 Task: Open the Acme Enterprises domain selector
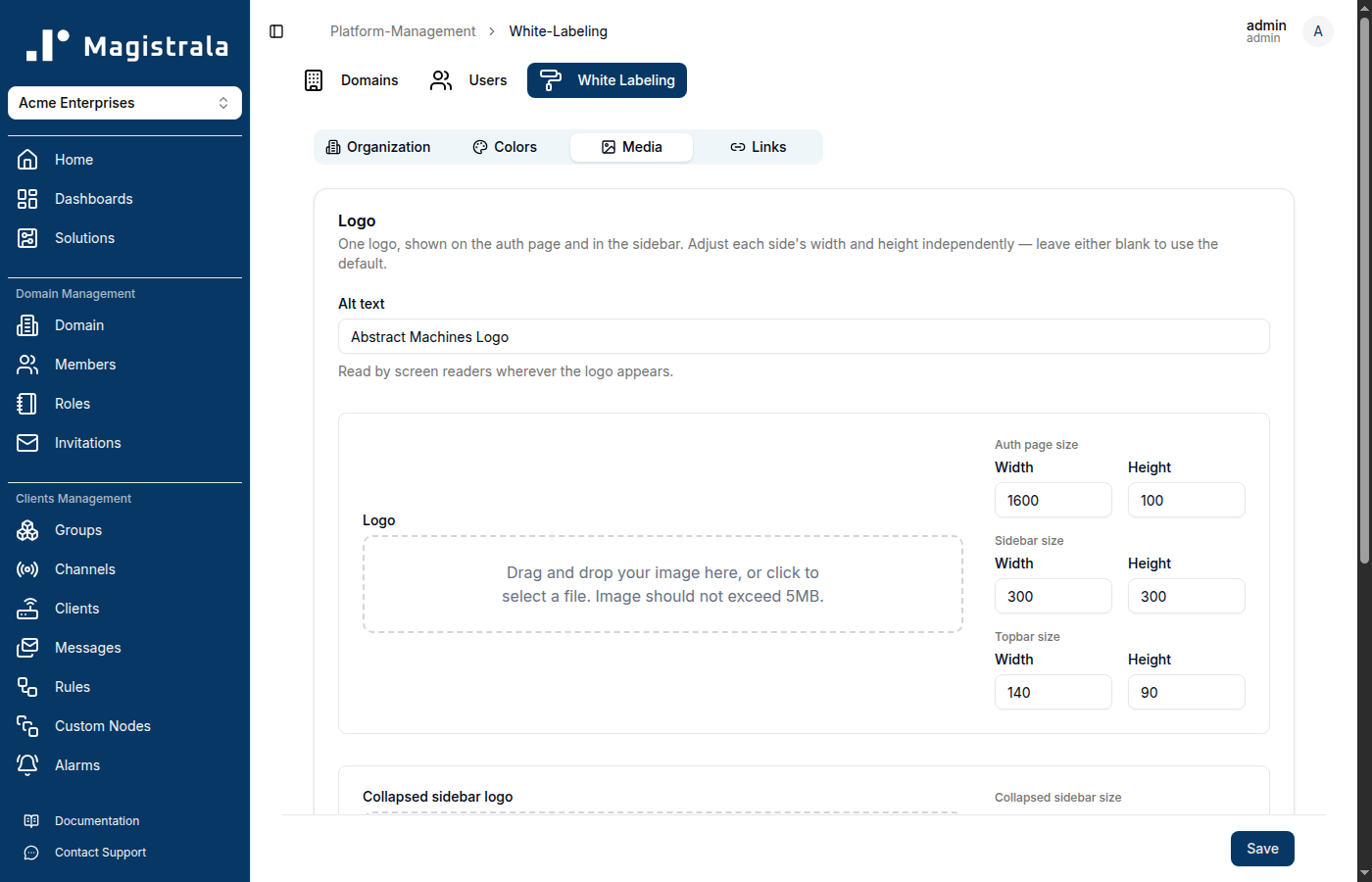[x=124, y=103]
